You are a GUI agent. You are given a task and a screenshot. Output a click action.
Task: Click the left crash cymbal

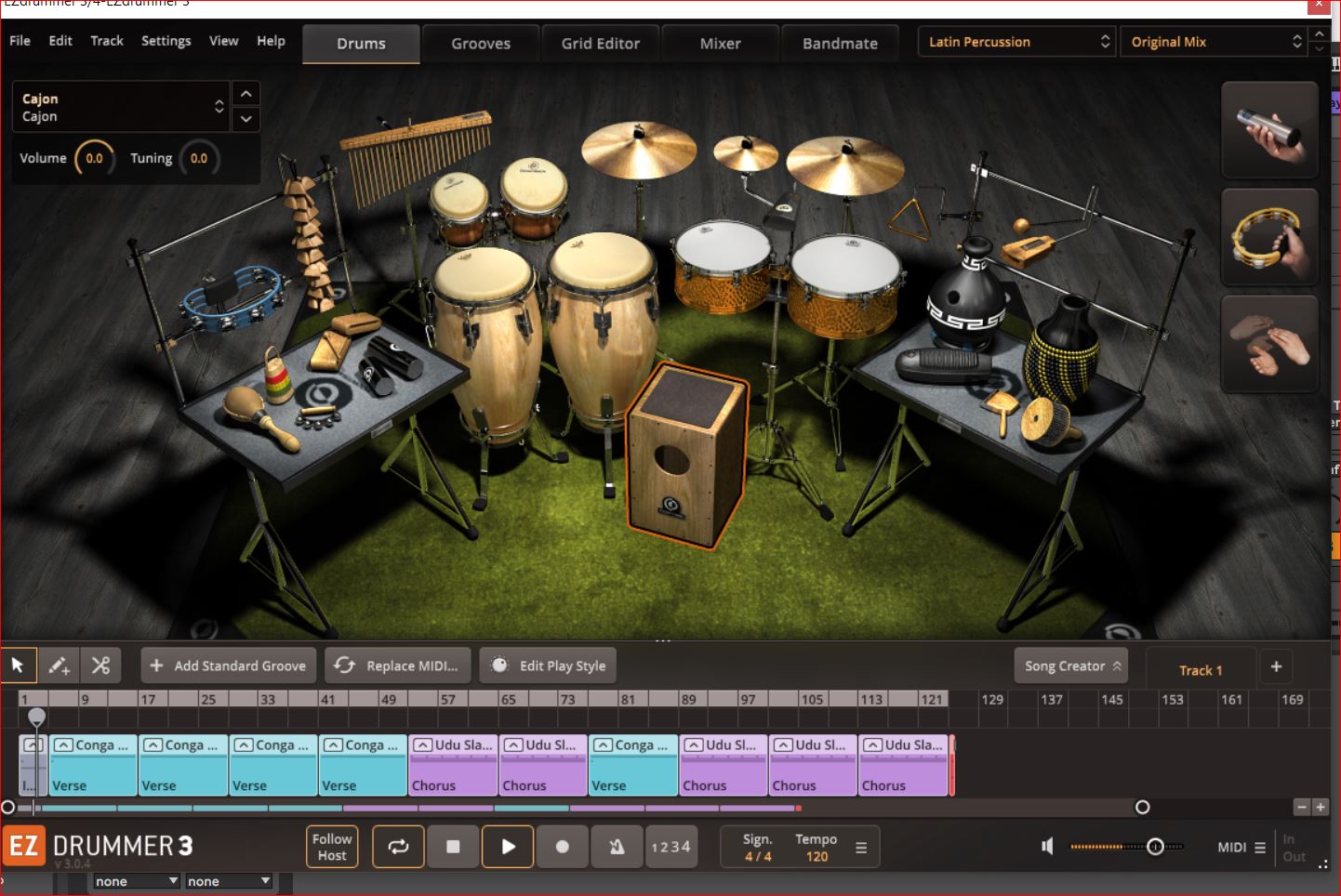point(638,150)
